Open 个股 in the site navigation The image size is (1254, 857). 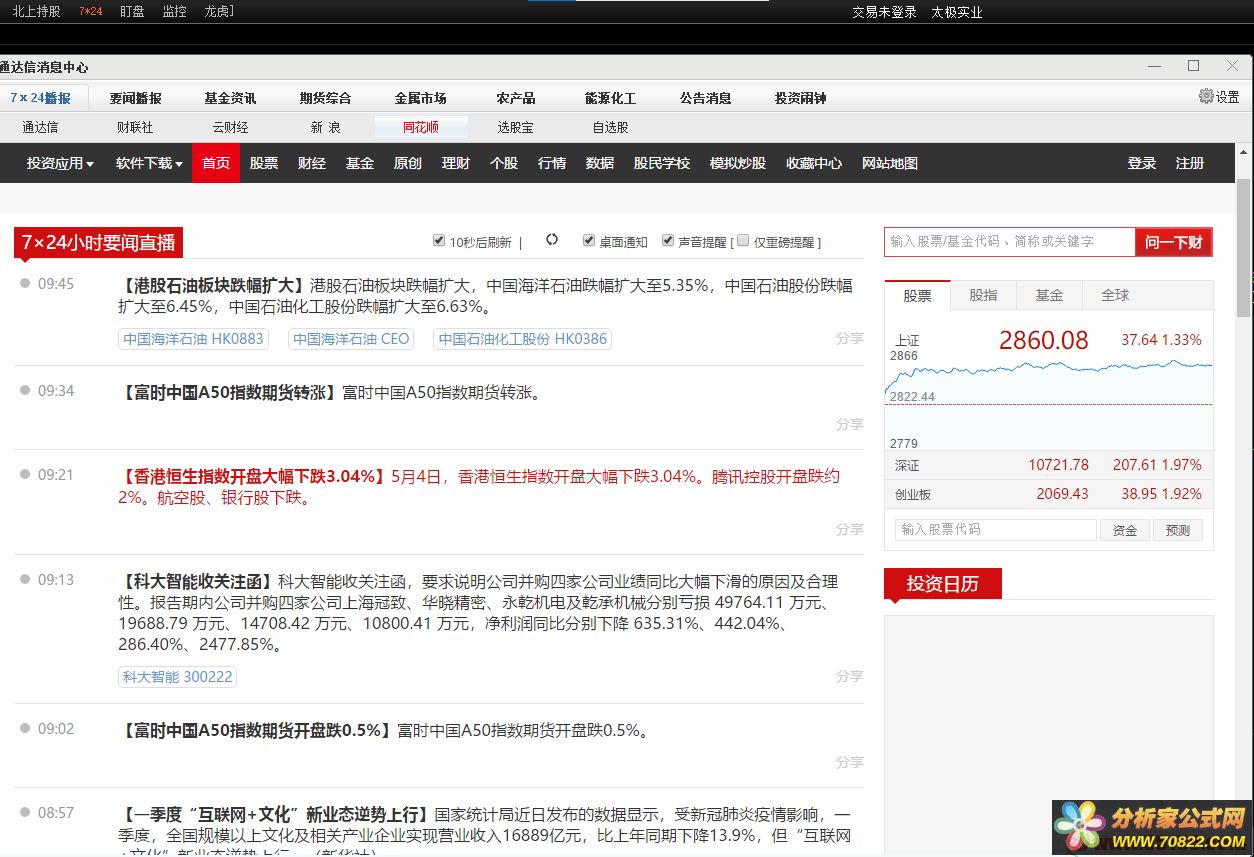pyautogui.click(x=504, y=163)
